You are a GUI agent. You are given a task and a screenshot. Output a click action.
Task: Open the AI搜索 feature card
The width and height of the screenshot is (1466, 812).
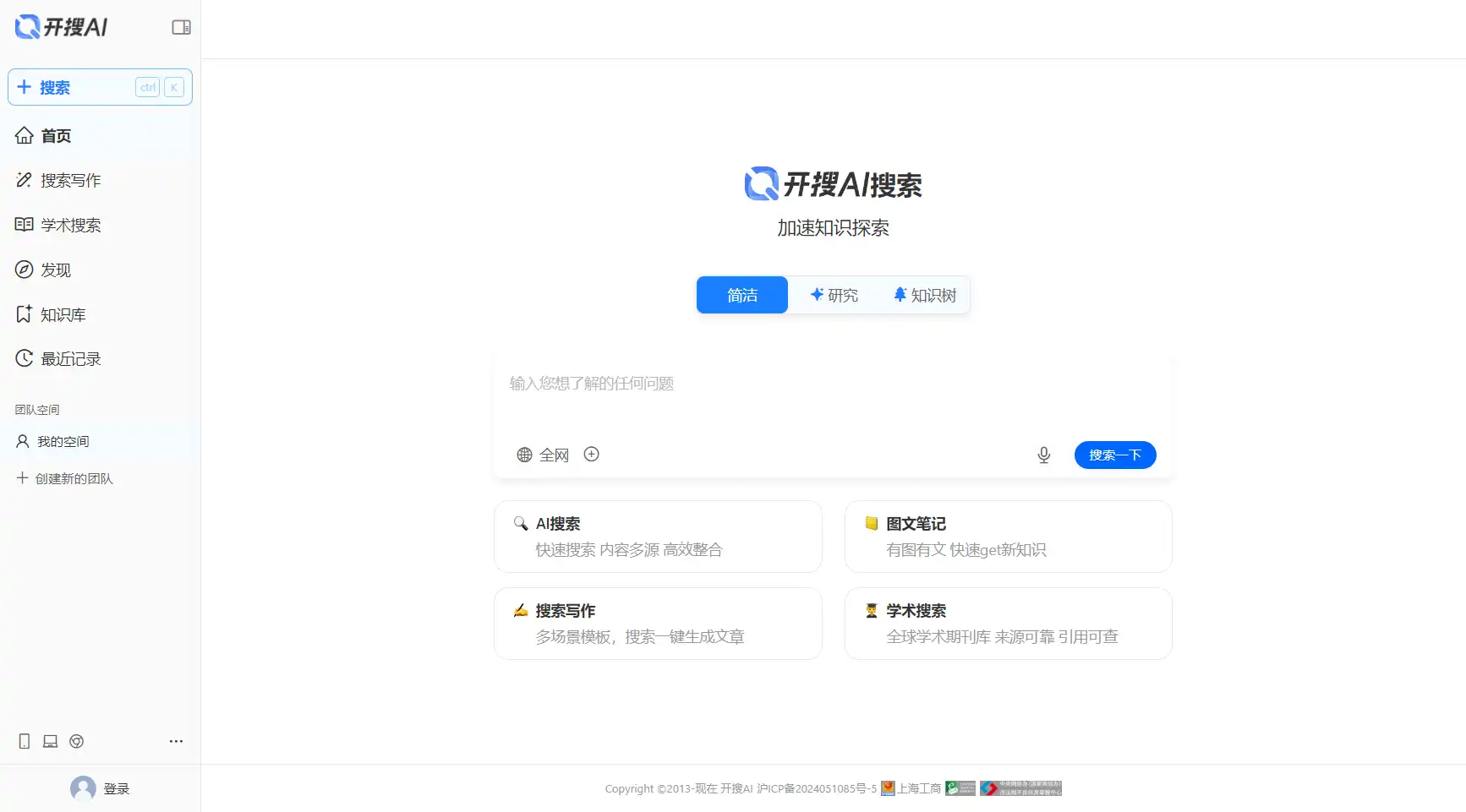pyautogui.click(x=658, y=537)
